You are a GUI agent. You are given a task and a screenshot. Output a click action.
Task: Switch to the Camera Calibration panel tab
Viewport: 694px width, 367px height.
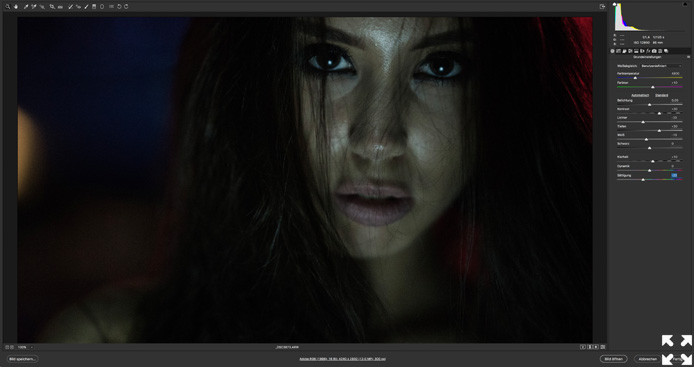coord(654,51)
